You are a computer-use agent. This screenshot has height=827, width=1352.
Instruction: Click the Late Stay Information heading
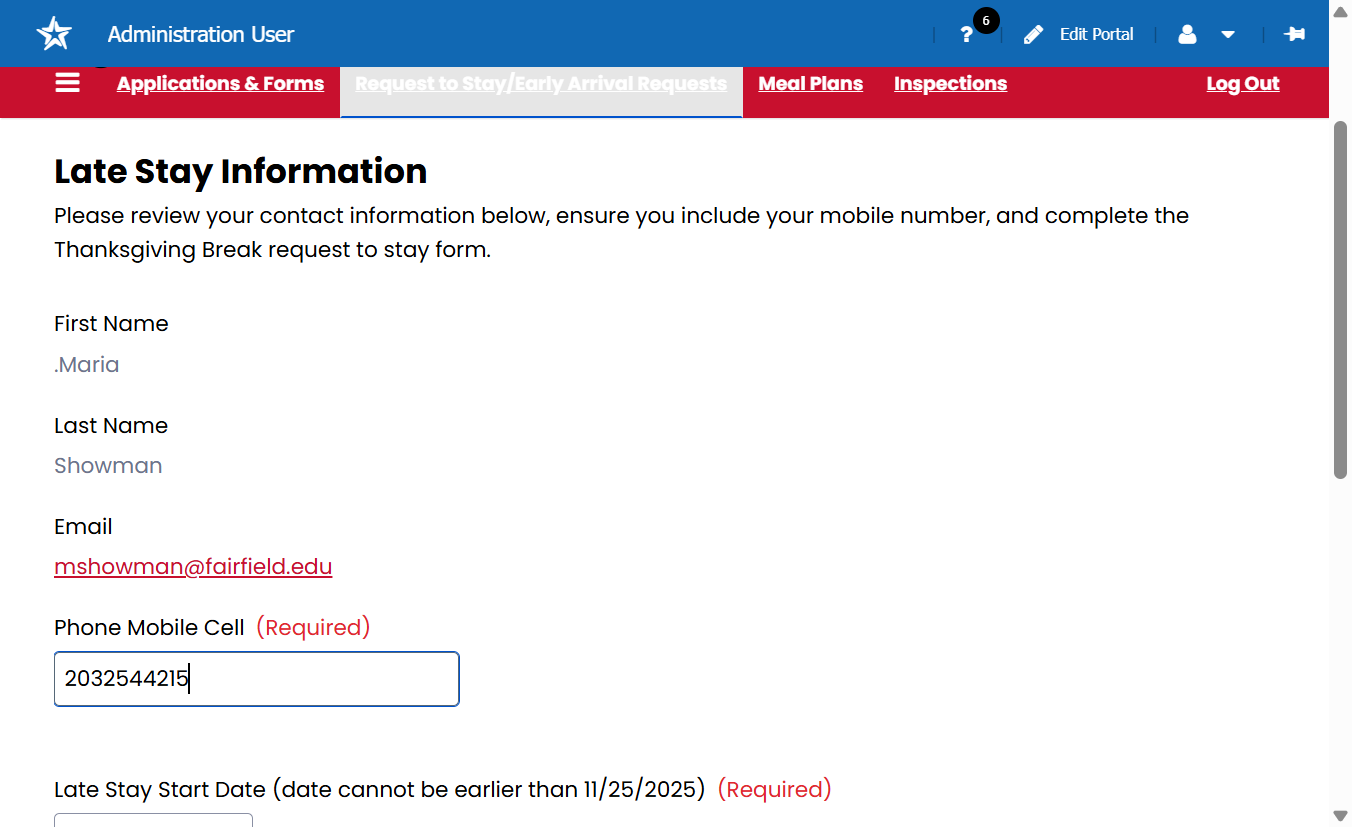[x=241, y=171]
